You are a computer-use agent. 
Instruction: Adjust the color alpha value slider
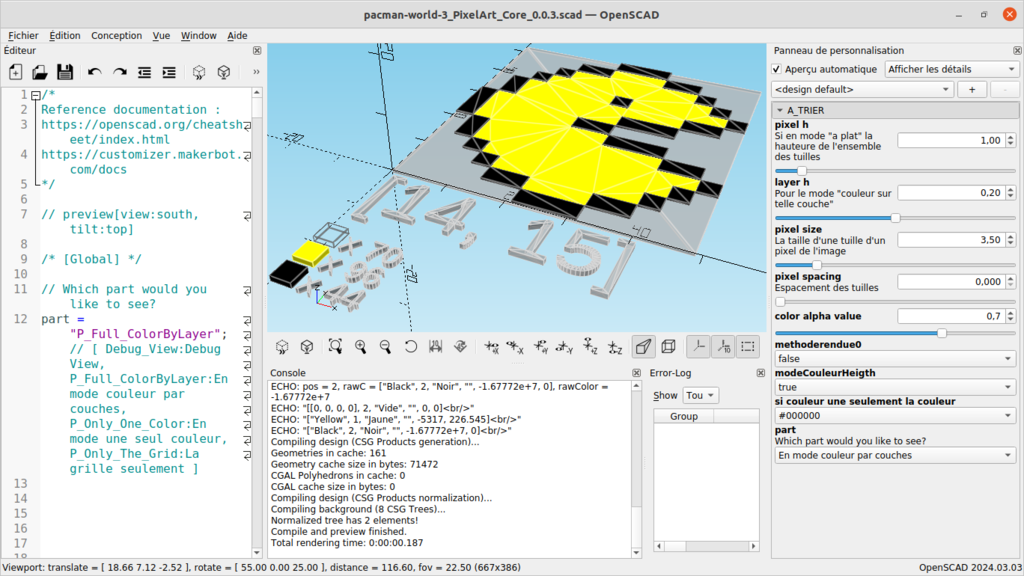point(895,333)
